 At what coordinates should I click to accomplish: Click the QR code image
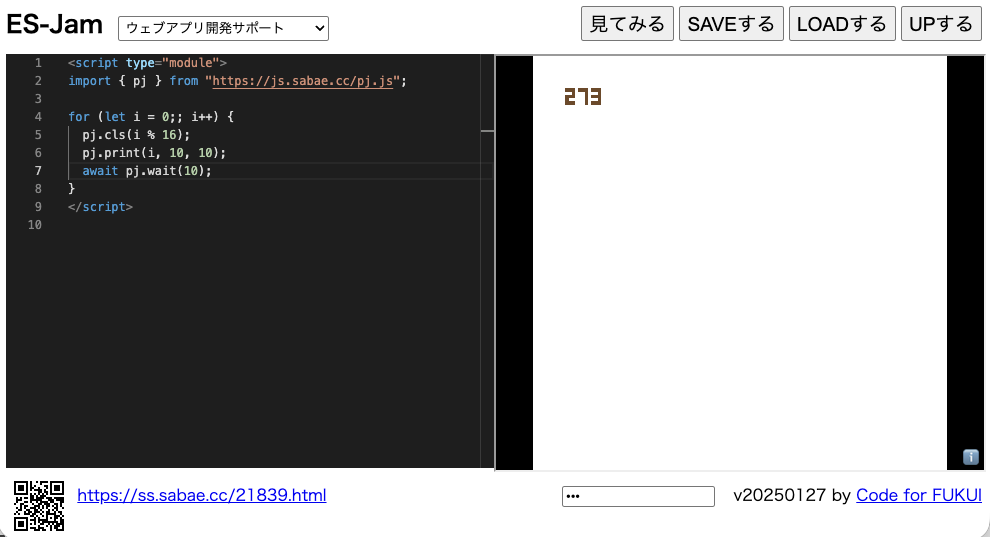tap(39, 505)
